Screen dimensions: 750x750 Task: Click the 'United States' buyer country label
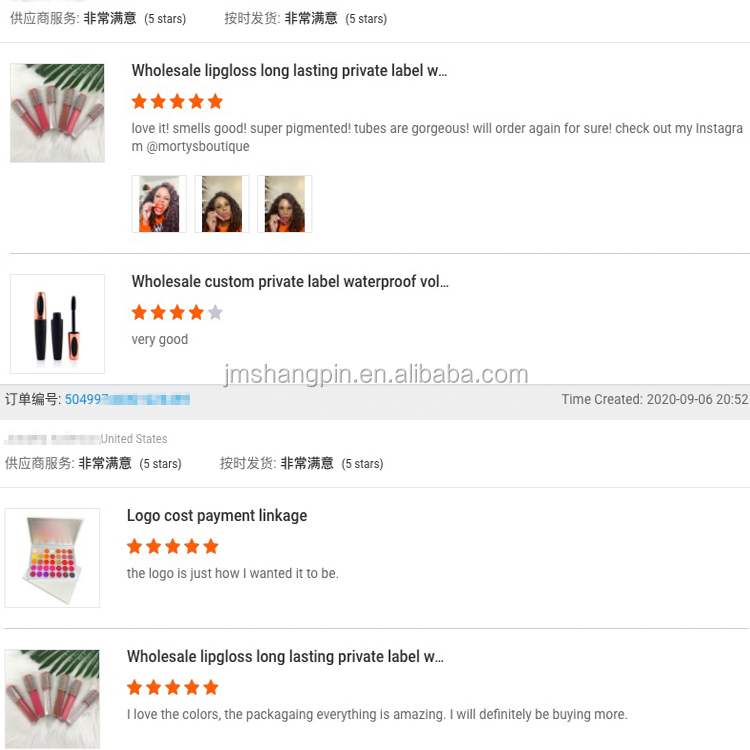pos(134,439)
